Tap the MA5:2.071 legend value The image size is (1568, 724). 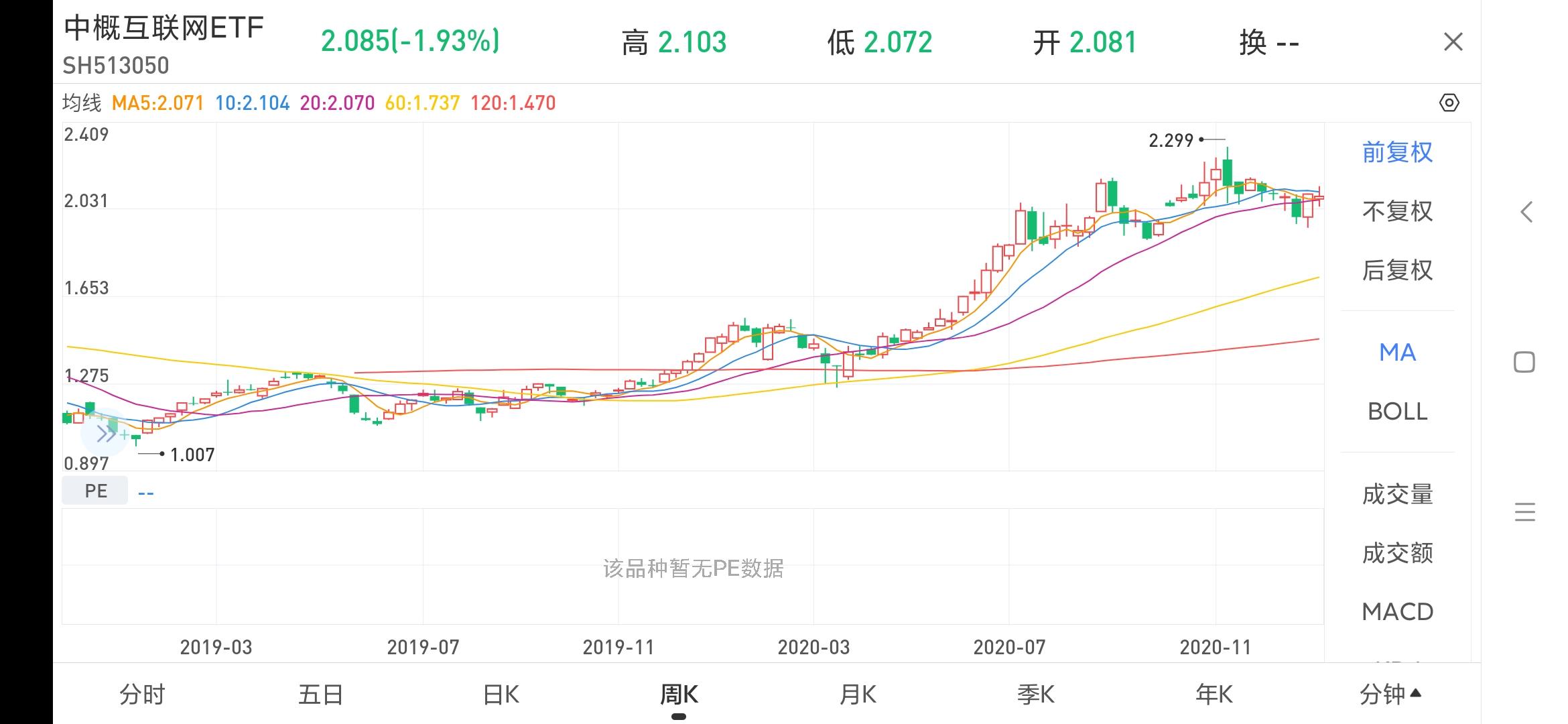[x=157, y=103]
